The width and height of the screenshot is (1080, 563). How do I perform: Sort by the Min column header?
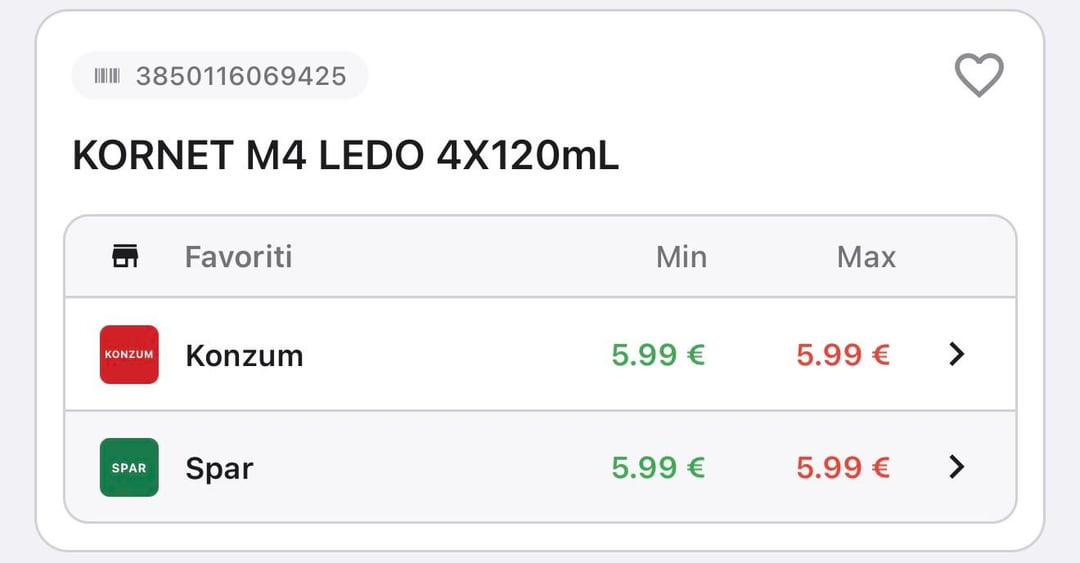681,257
